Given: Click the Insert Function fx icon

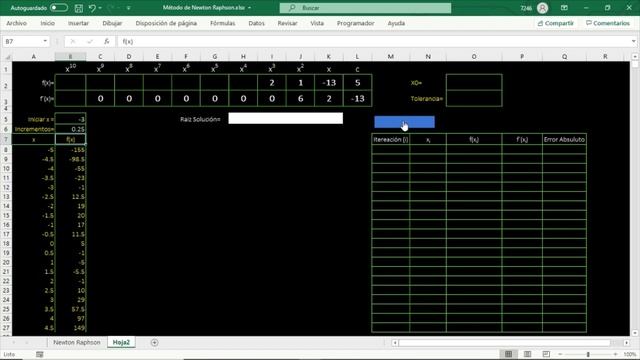Looking at the screenshot, I should [x=107, y=41].
